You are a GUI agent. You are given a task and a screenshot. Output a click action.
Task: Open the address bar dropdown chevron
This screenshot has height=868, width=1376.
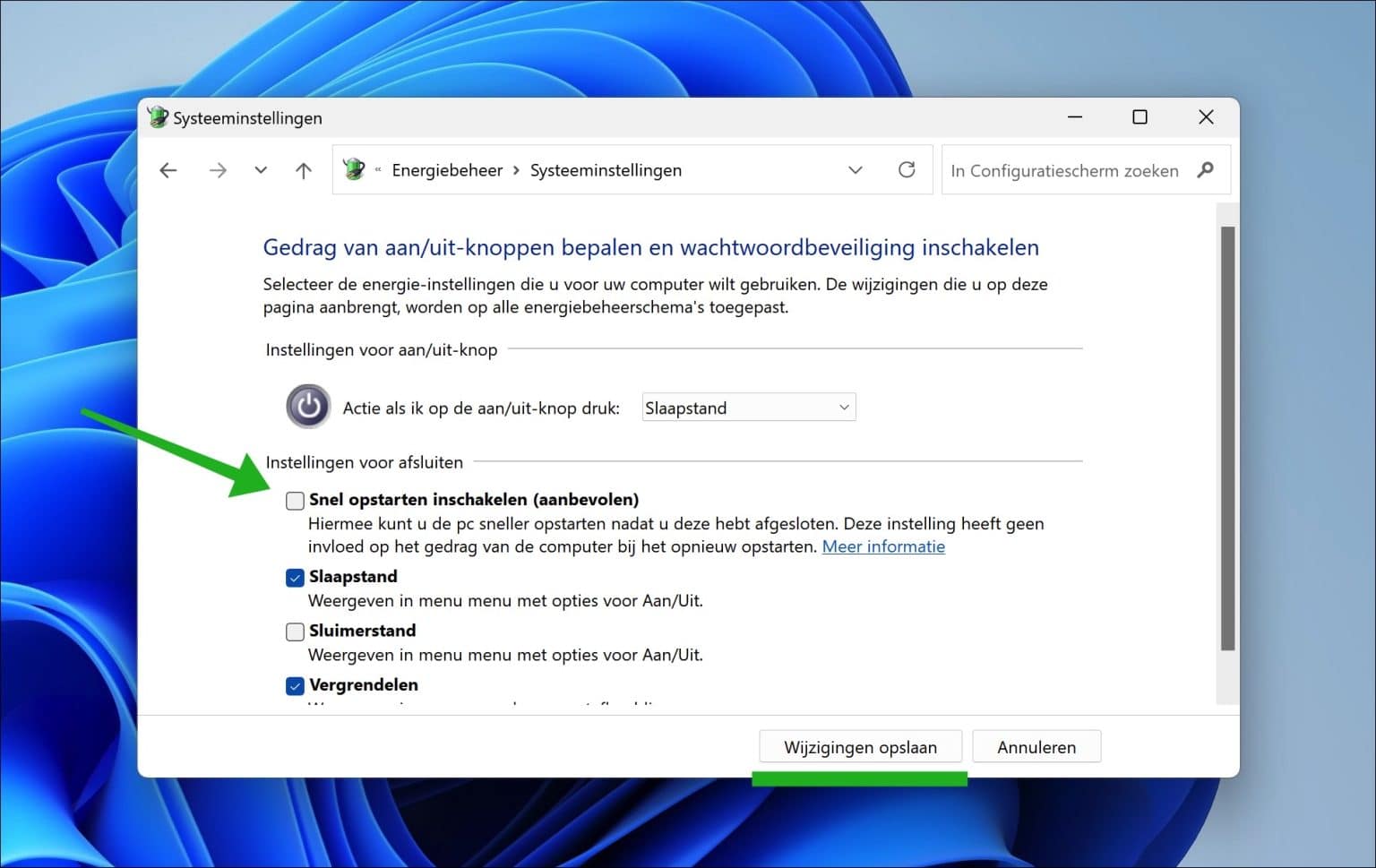(x=856, y=169)
